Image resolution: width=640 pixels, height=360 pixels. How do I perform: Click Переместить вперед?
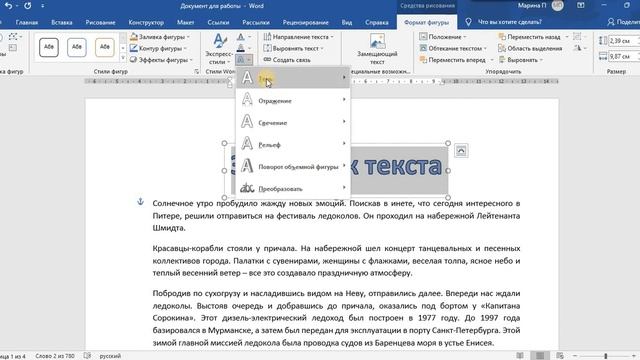452,60
